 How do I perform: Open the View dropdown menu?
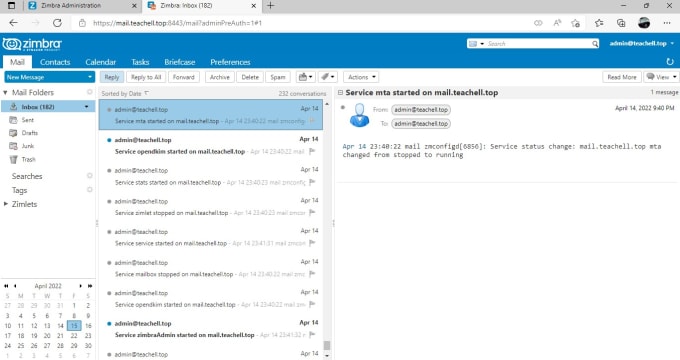coord(661,77)
